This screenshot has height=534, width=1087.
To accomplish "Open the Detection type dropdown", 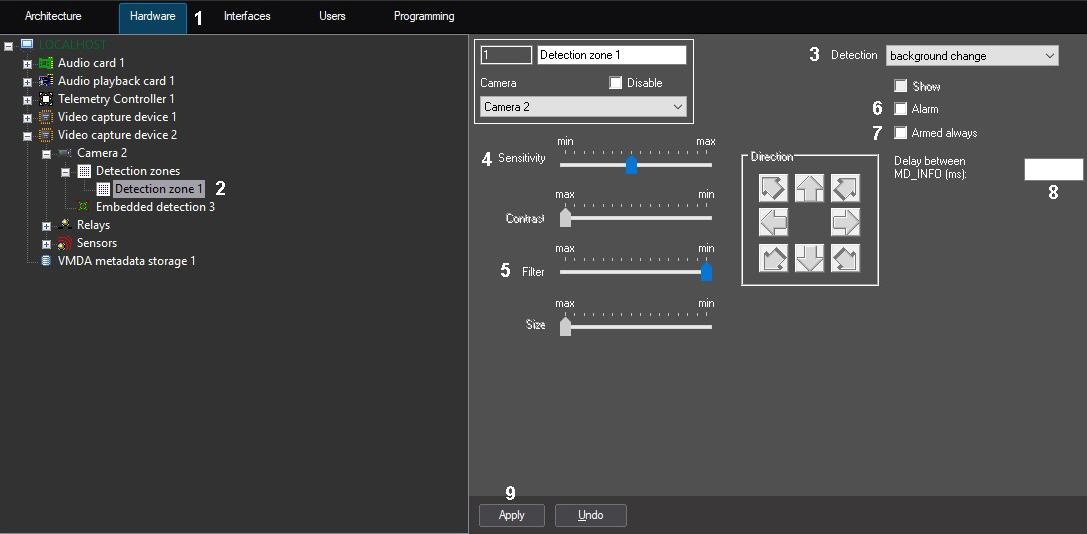I will coord(972,55).
